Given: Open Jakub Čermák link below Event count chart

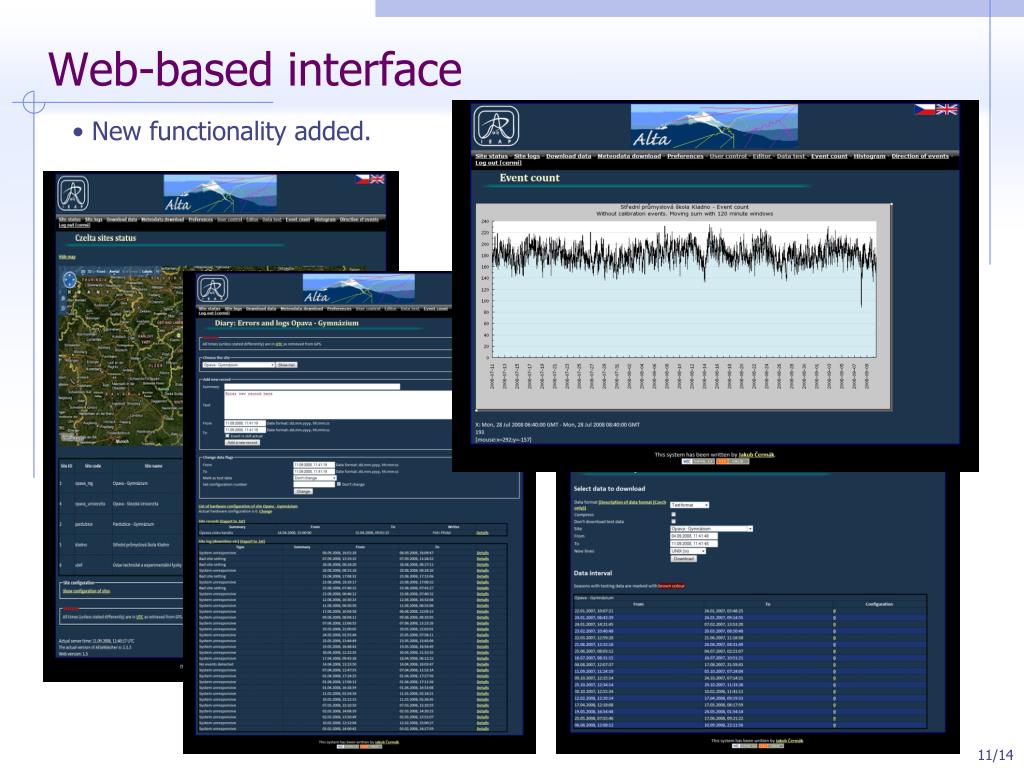Looking at the screenshot, I should [756, 455].
